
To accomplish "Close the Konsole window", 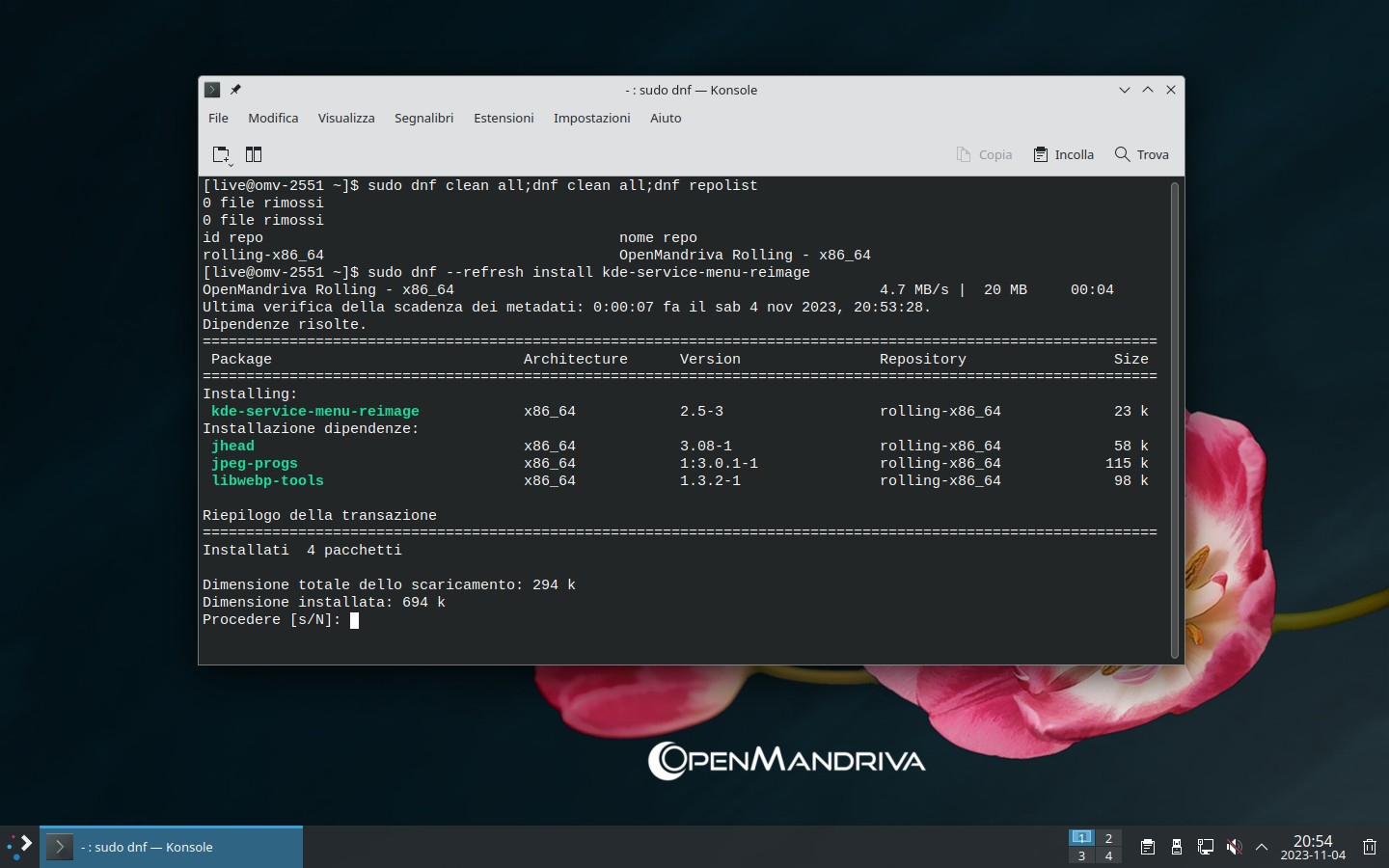I will coord(1171,90).
